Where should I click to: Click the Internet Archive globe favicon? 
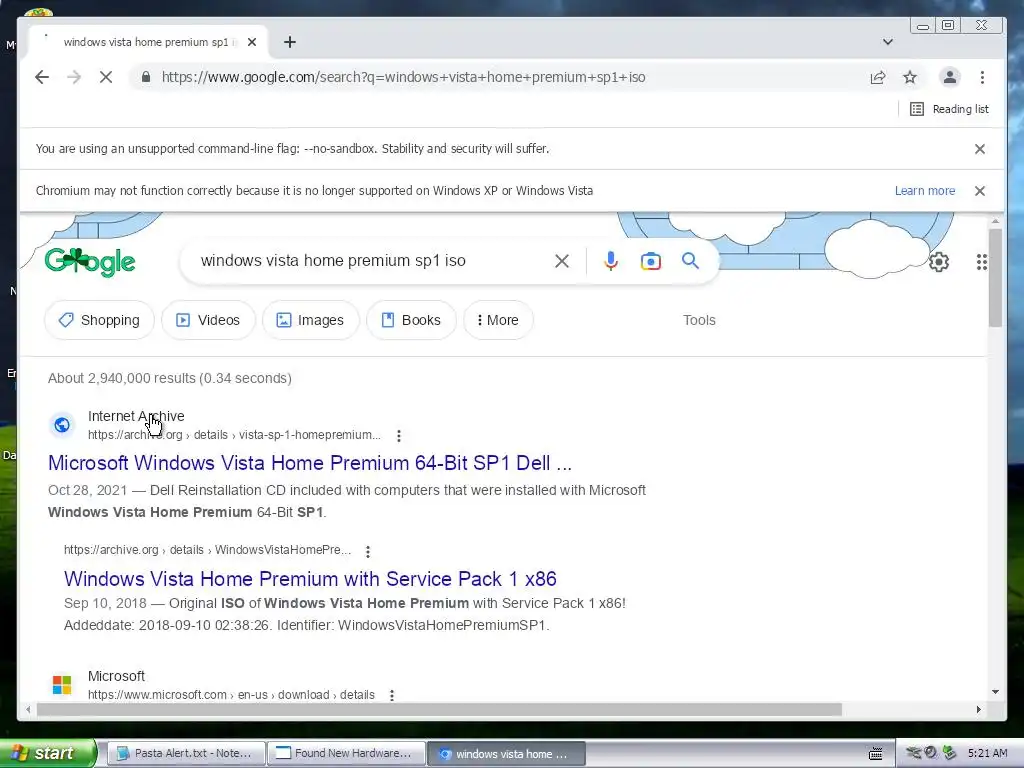[62, 425]
